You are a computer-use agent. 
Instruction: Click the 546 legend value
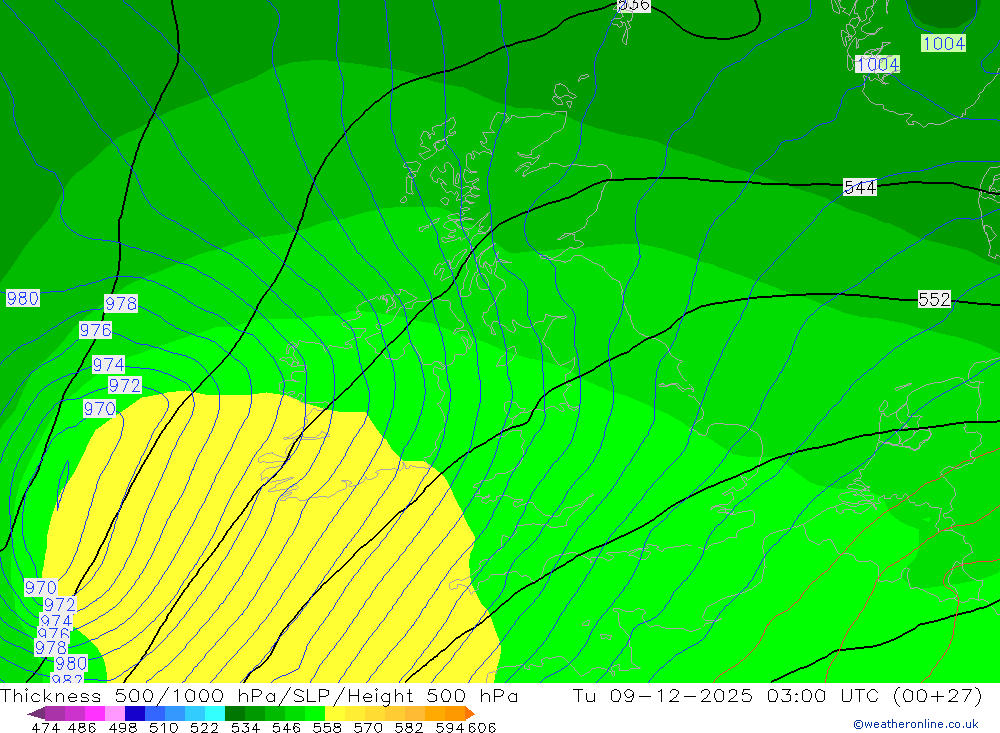point(286,727)
